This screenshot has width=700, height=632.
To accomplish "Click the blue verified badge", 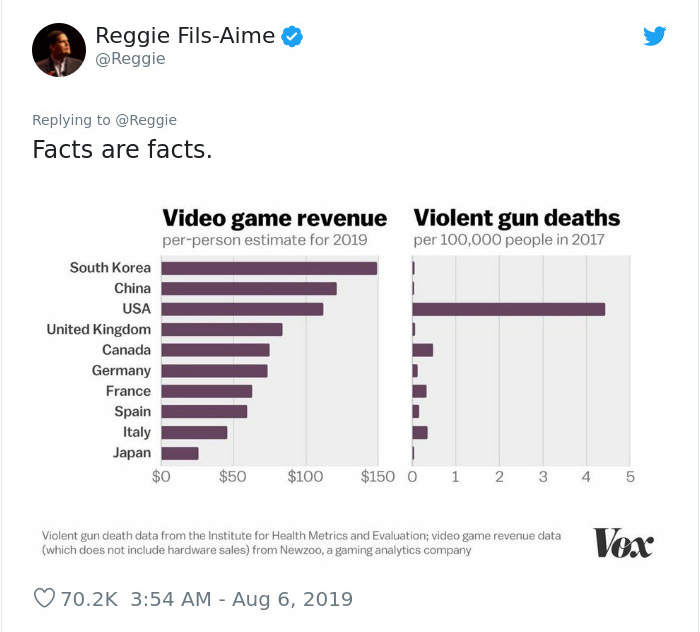I will [292, 37].
